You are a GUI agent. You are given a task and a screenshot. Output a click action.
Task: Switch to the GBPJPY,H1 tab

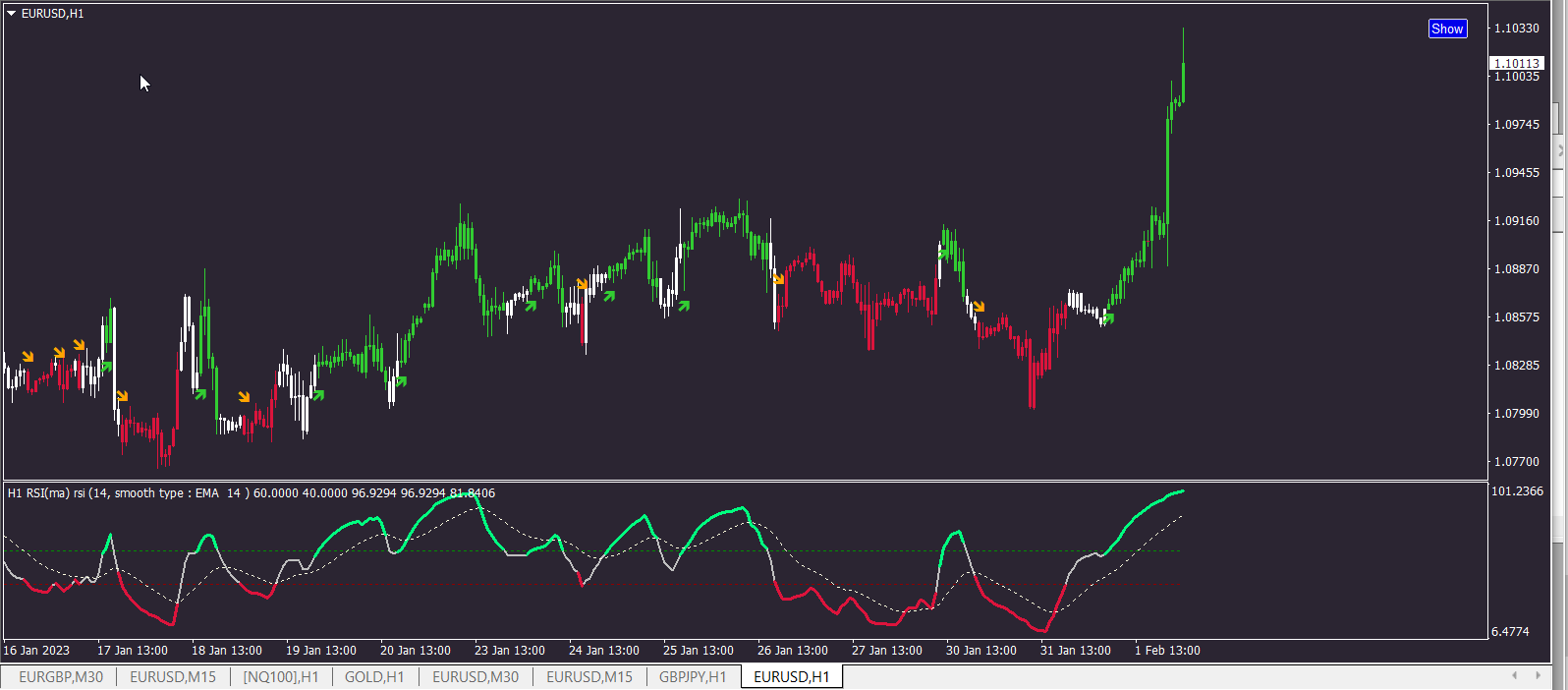click(693, 677)
